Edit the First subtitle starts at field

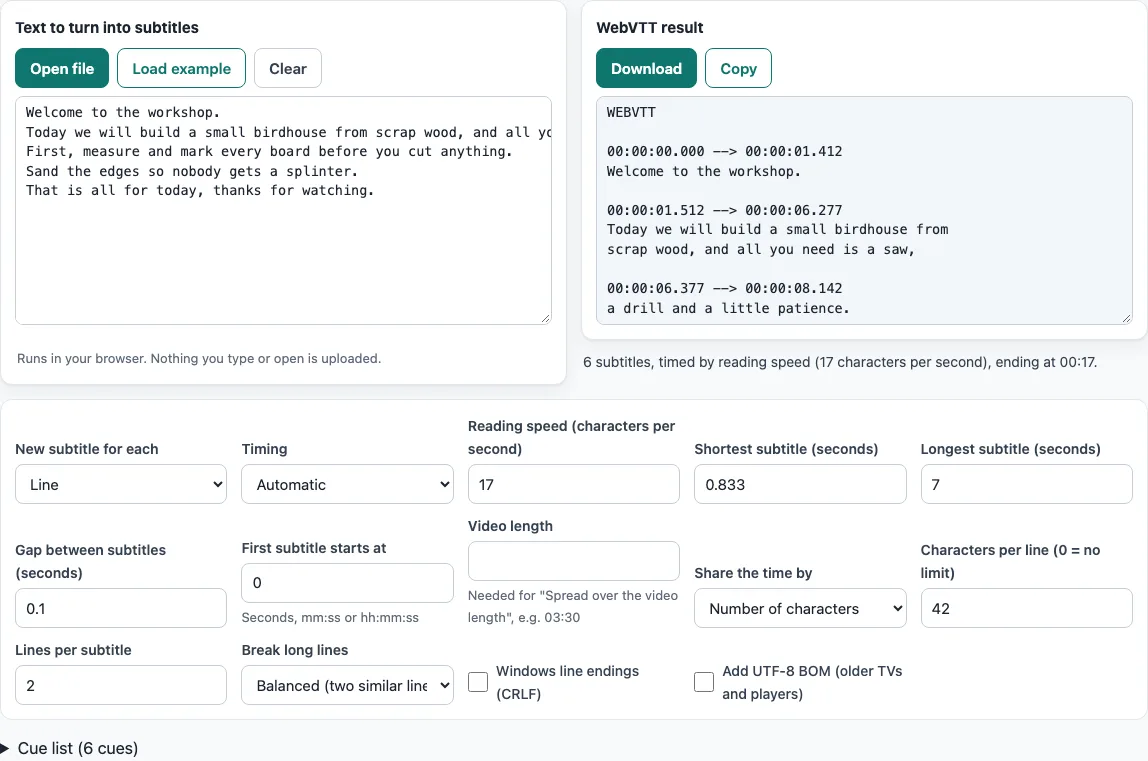347,583
